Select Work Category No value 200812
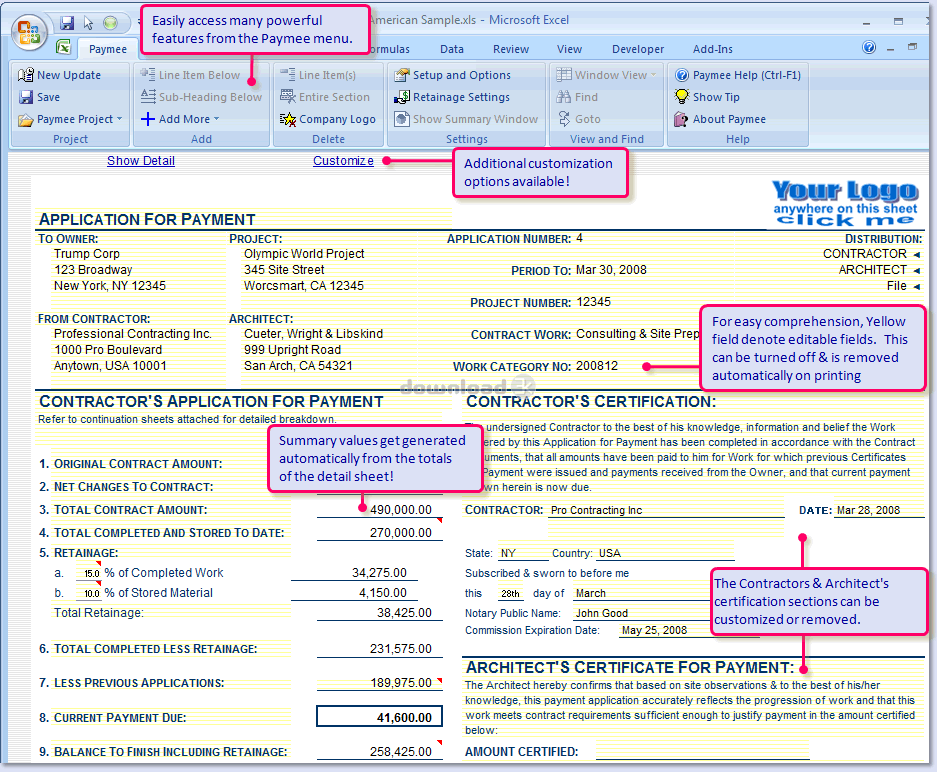 coord(597,366)
